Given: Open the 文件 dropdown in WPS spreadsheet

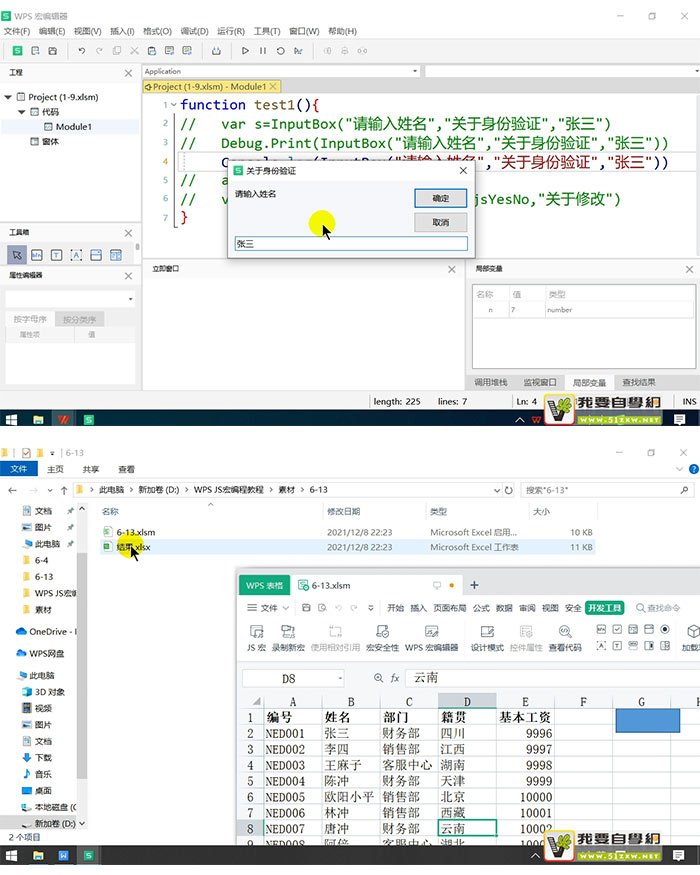Looking at the screenshot, I should tap(268, 608).
